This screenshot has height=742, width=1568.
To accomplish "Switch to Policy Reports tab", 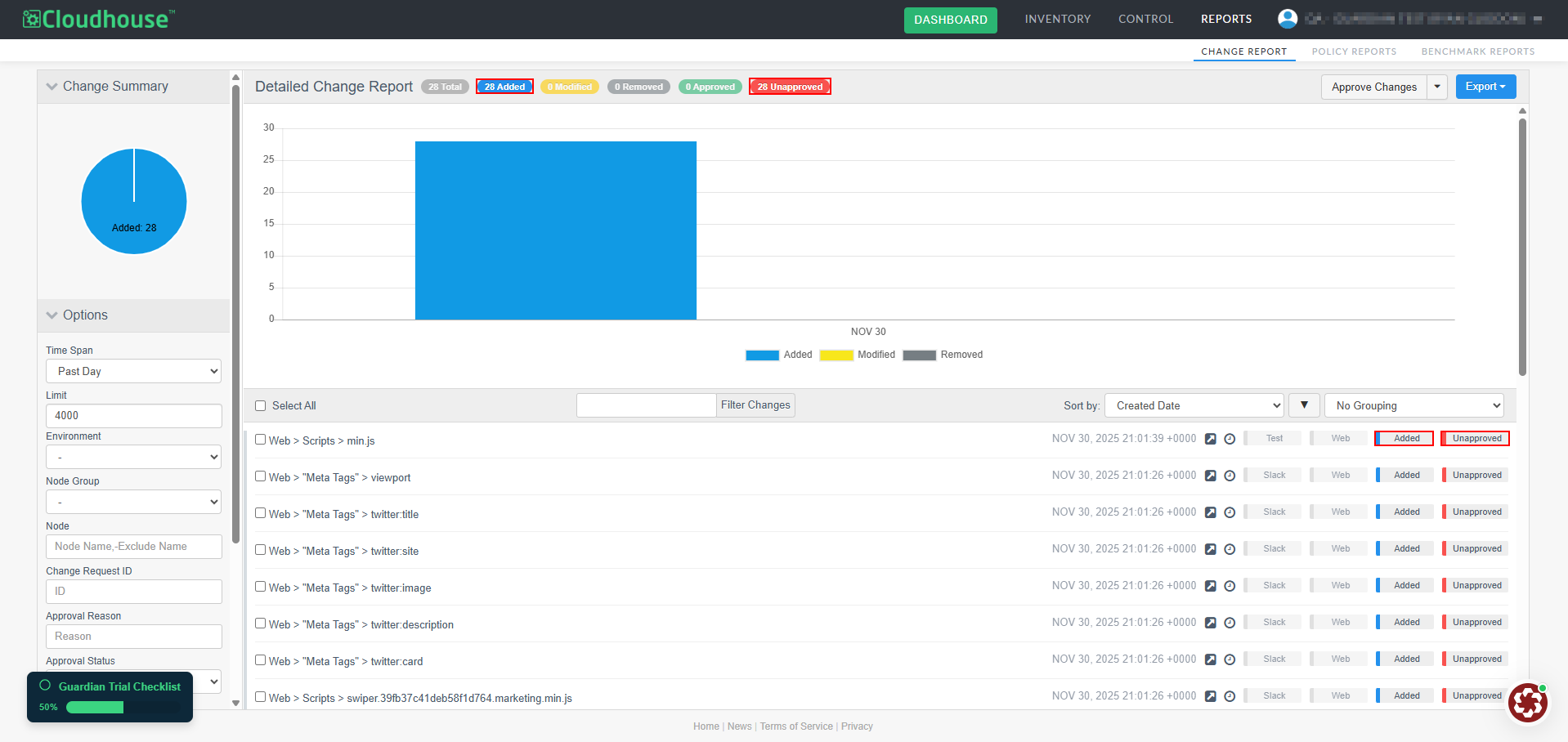I will (x=1354, y=51).
